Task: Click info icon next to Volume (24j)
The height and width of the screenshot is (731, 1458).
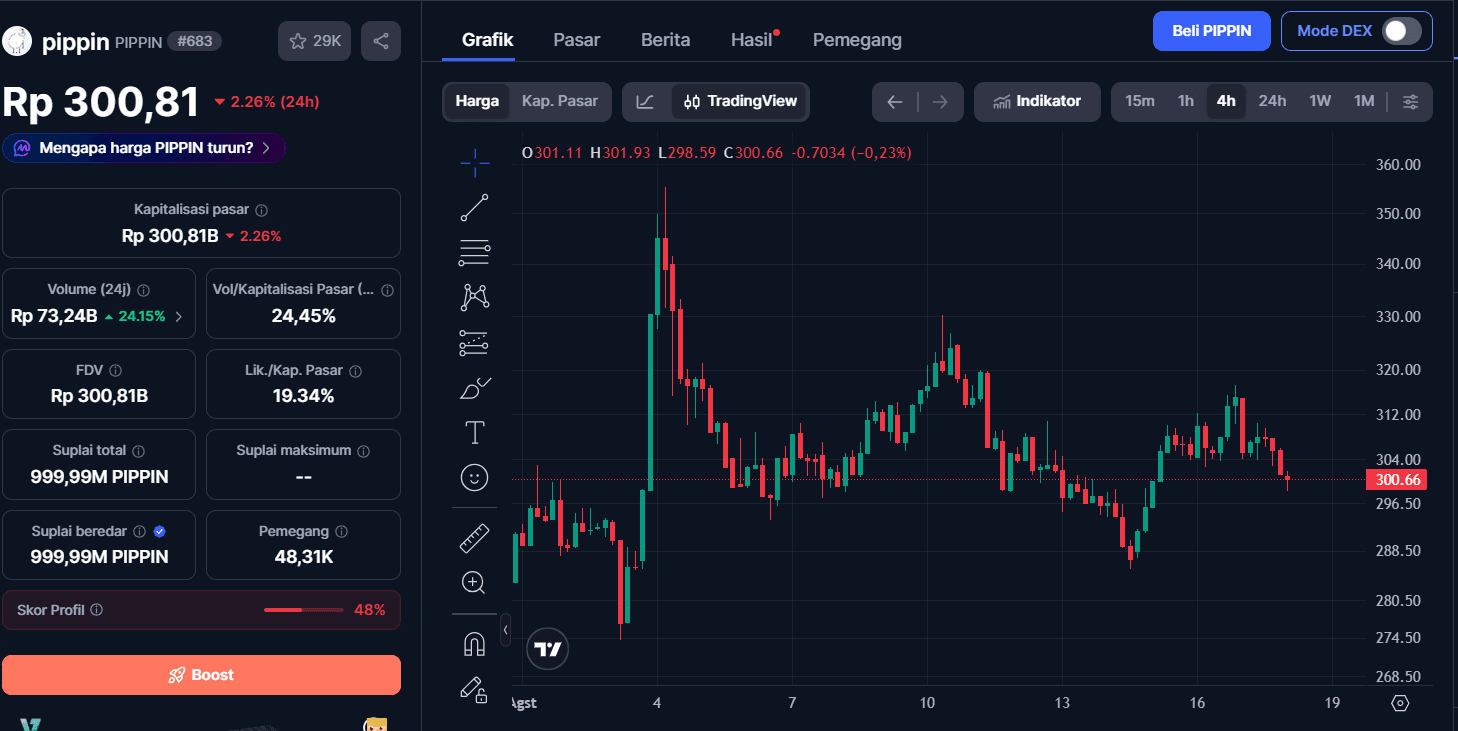Action: click(143, 290)
